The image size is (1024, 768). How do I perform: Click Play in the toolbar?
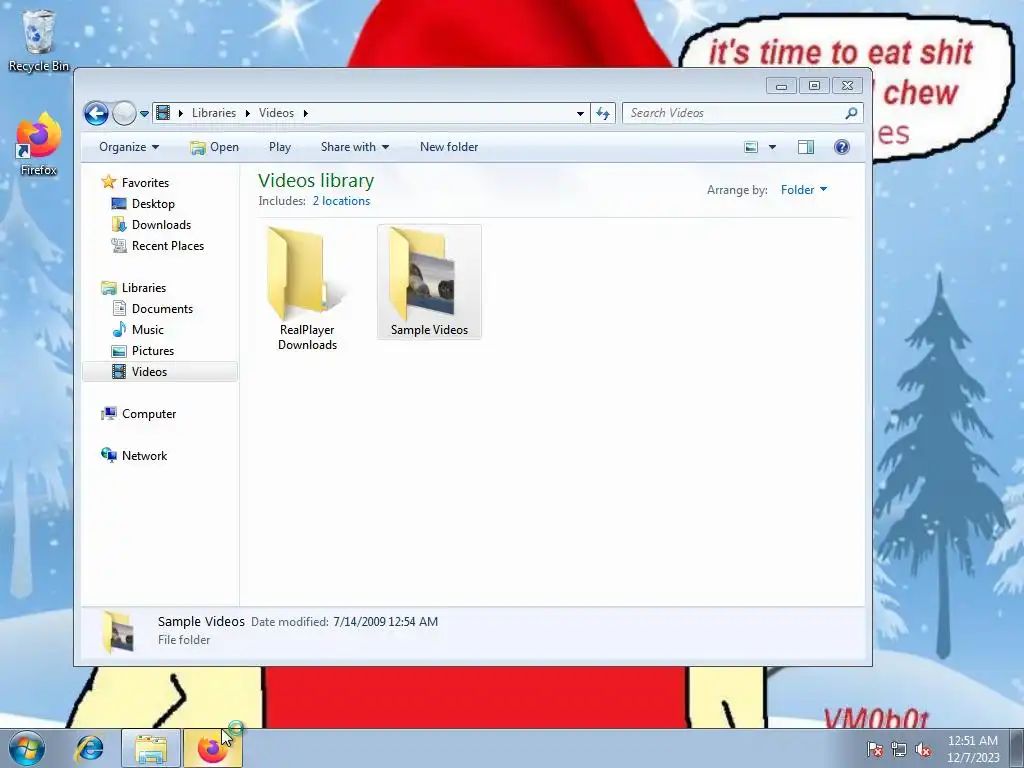[280, 147]
